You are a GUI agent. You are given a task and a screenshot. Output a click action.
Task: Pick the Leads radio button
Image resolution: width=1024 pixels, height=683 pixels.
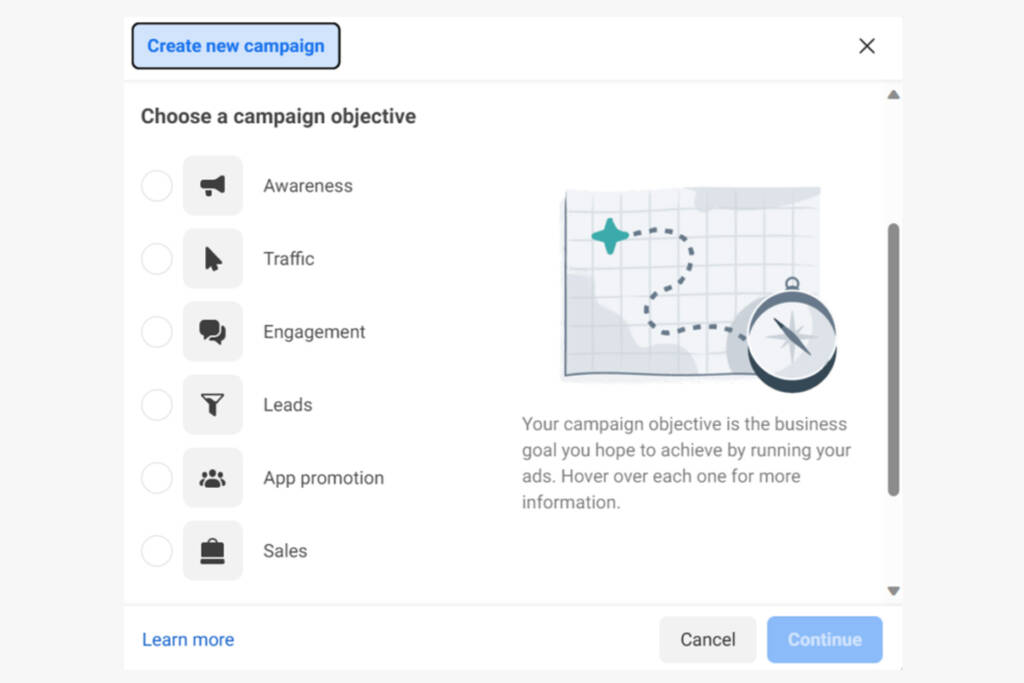click(157, 405)
